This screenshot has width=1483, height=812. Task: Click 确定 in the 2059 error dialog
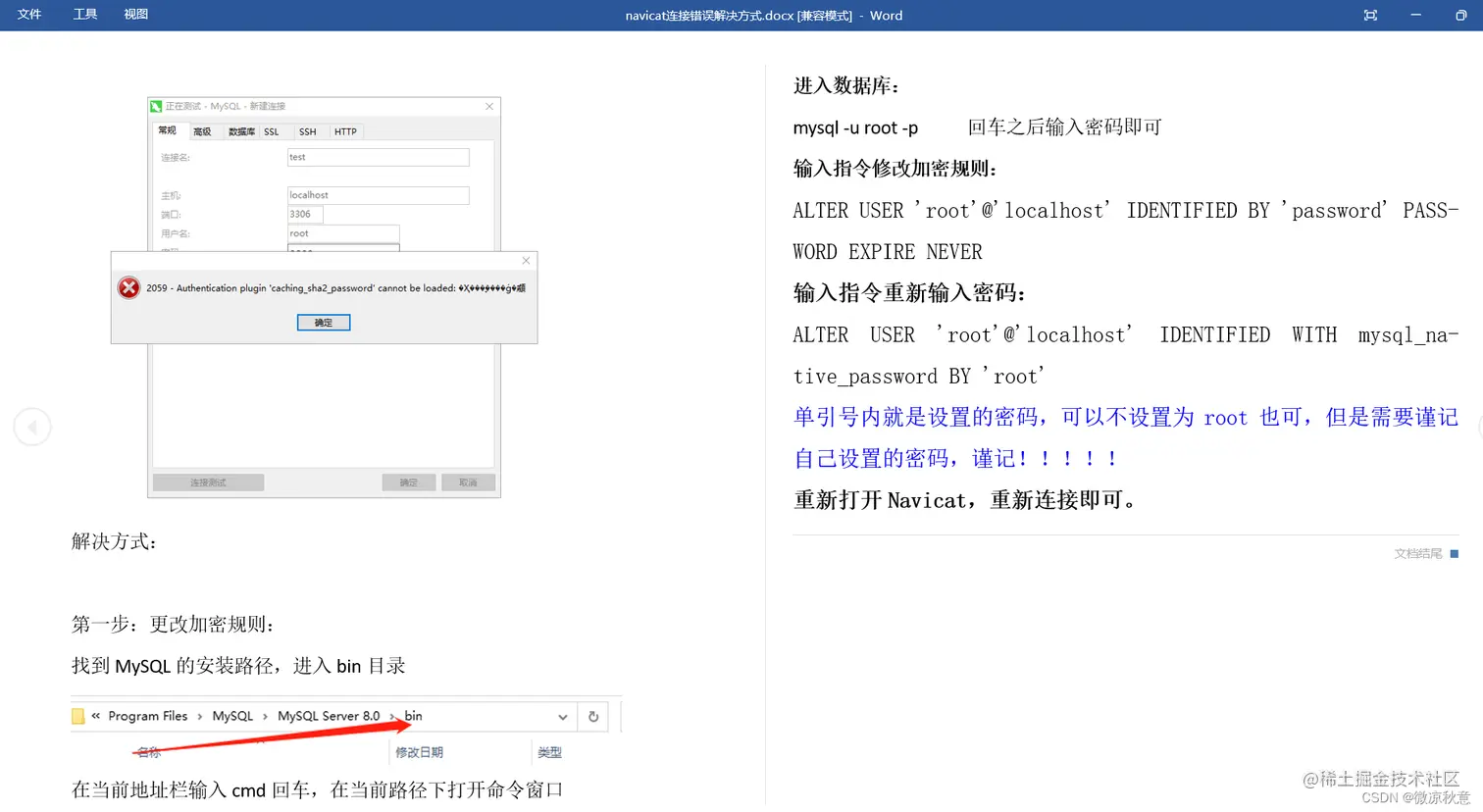pyautogui.click(x=324, y=323)
